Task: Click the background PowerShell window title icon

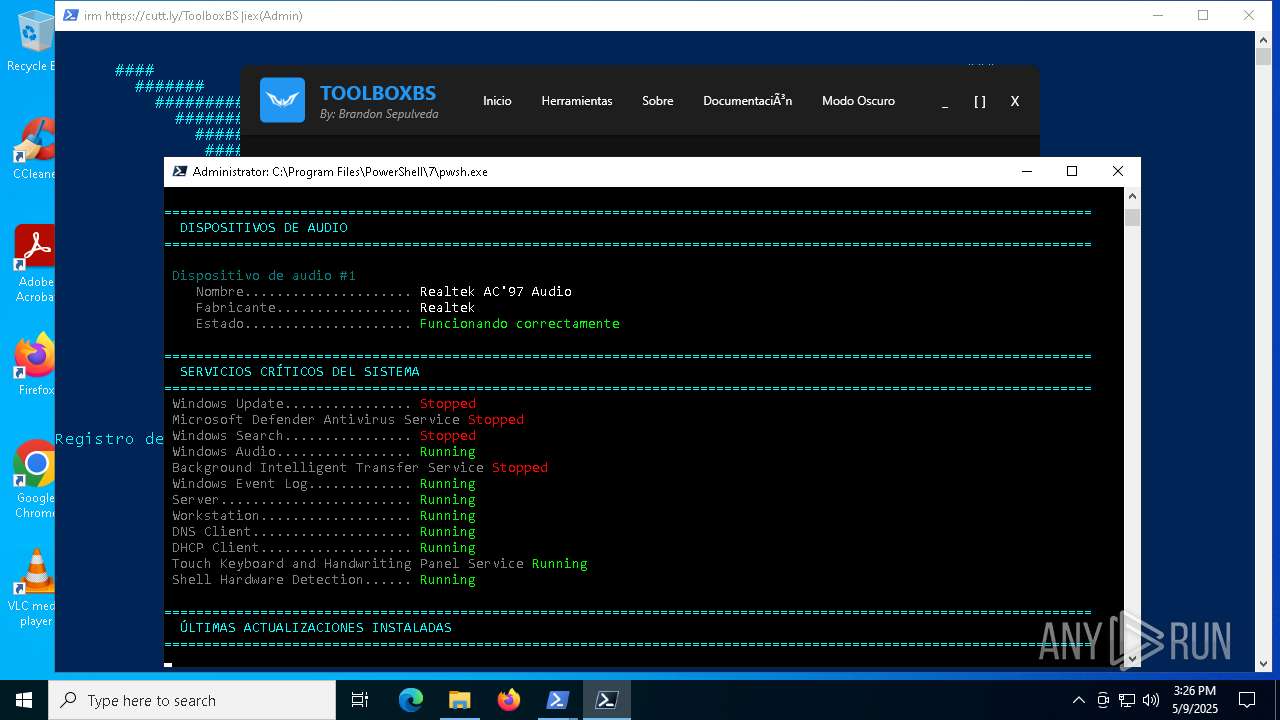Action: (70, 15)
